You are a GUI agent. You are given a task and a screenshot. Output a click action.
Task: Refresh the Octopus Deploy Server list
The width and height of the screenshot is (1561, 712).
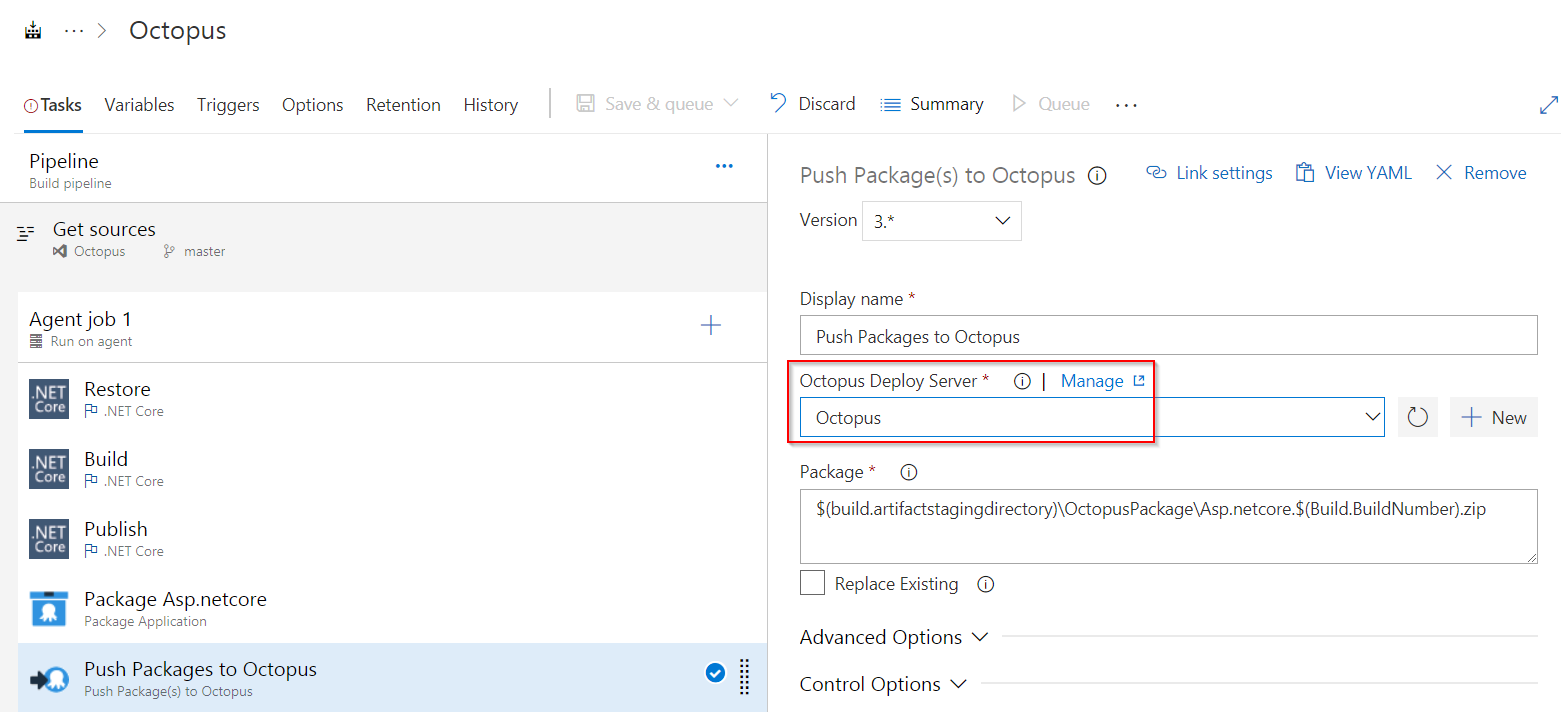tap(1417, 418)
